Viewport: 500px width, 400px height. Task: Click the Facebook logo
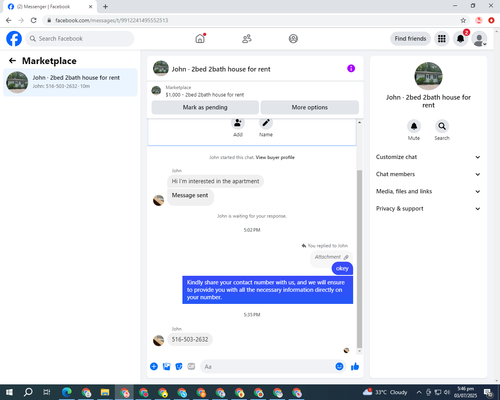(x=14, y=39)
